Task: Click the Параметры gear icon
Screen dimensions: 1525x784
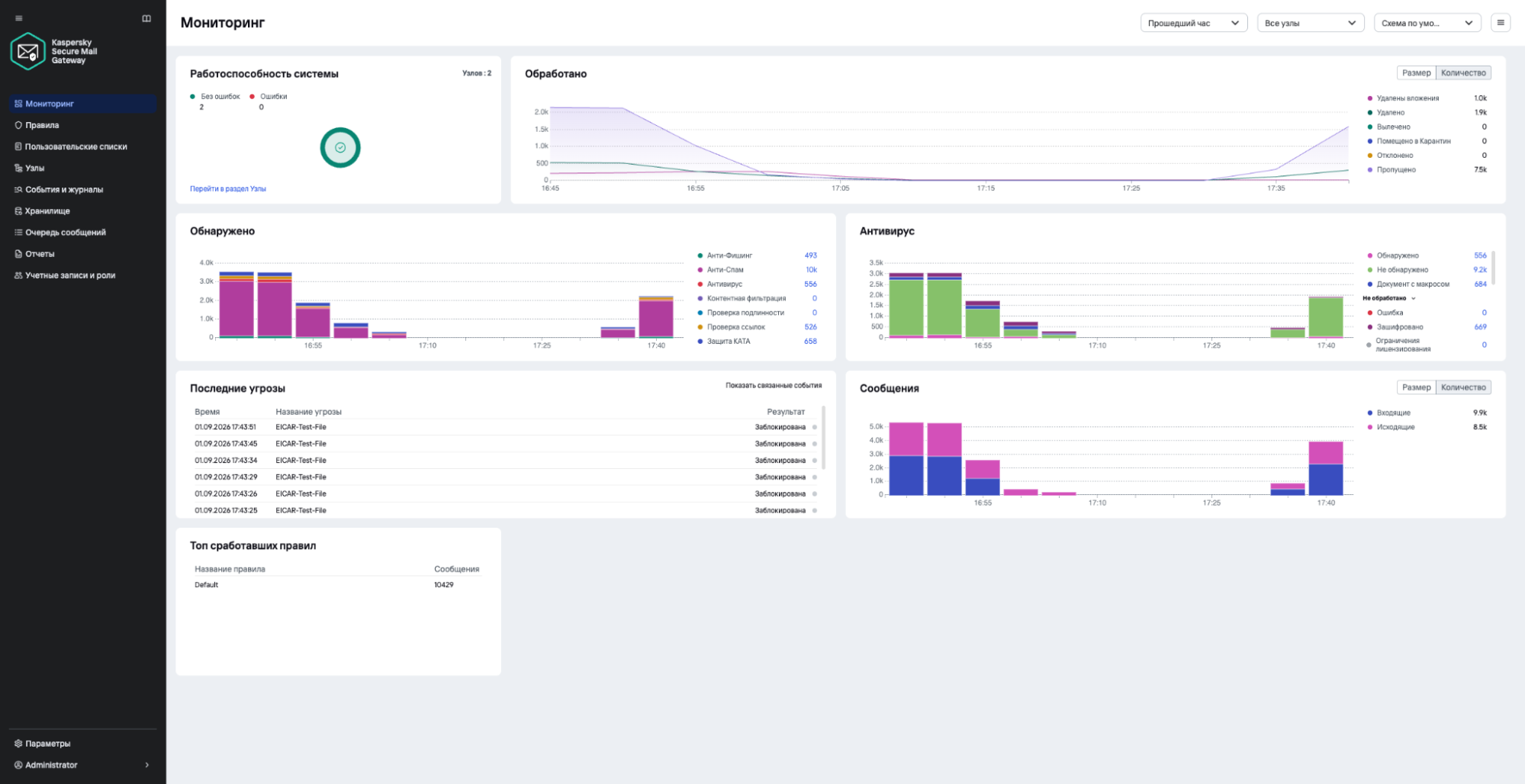Action: pyautogui.click(x=18, y=744)
